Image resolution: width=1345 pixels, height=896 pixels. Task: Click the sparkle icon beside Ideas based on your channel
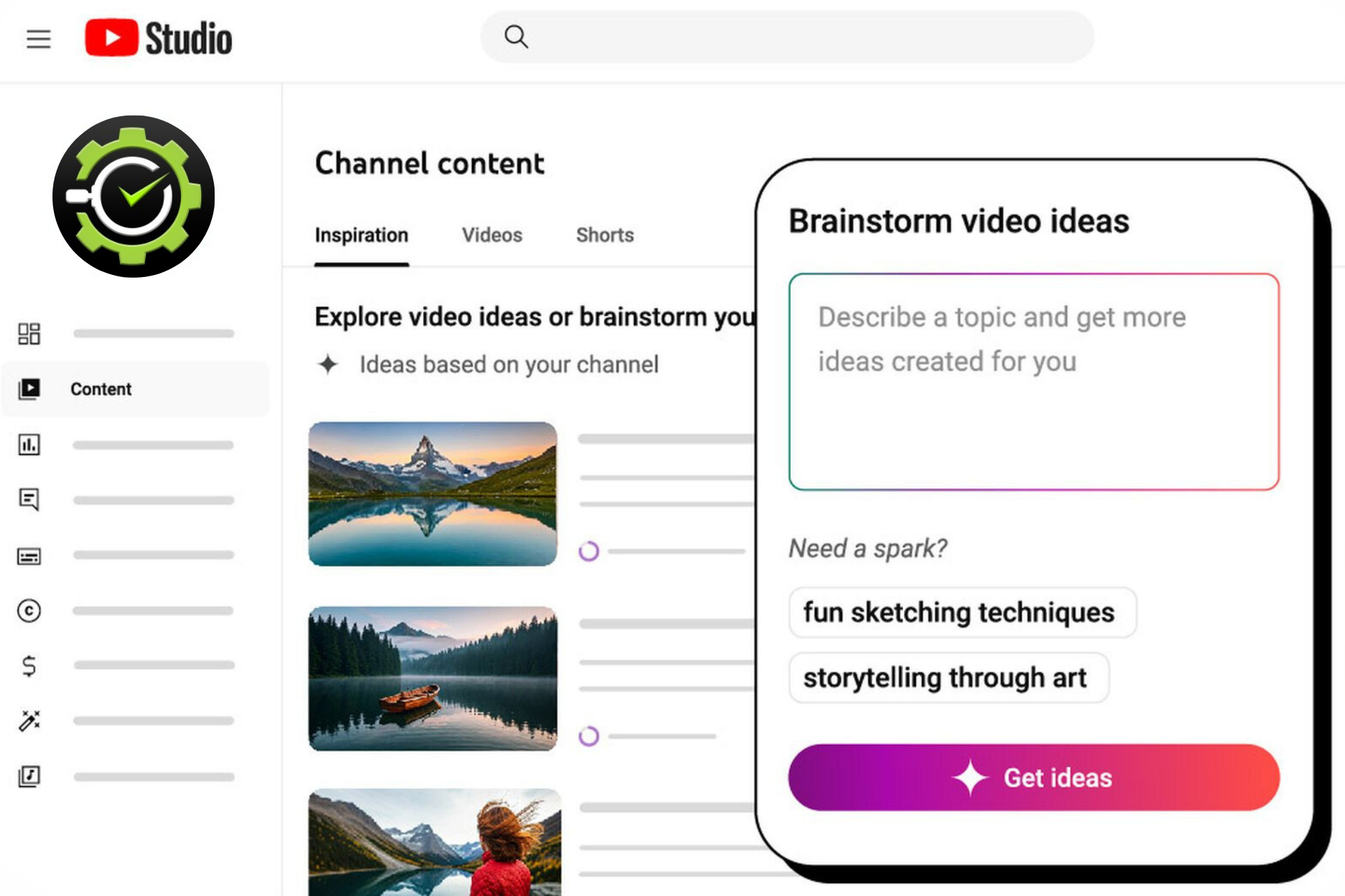[328, 364]
